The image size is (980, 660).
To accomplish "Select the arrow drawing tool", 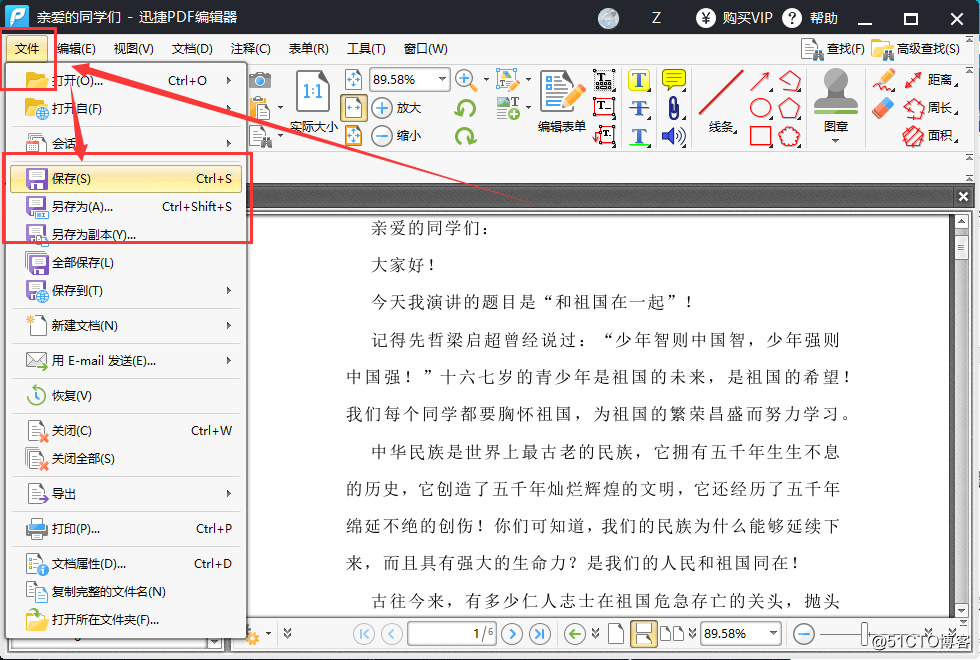I will [x=760, y=81].
